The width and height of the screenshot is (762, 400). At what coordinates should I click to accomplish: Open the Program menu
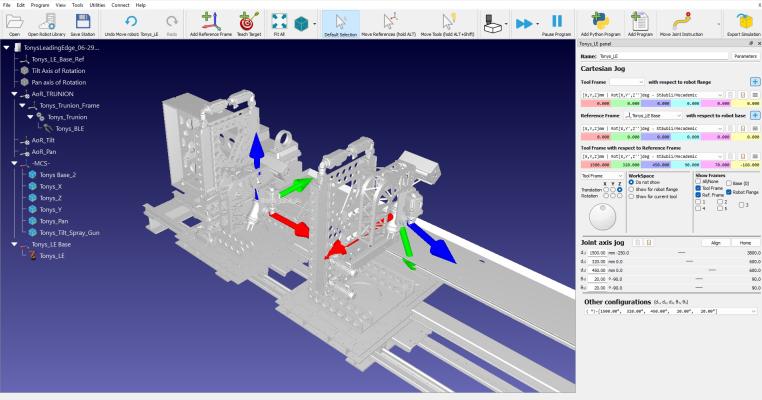[40, 5]
